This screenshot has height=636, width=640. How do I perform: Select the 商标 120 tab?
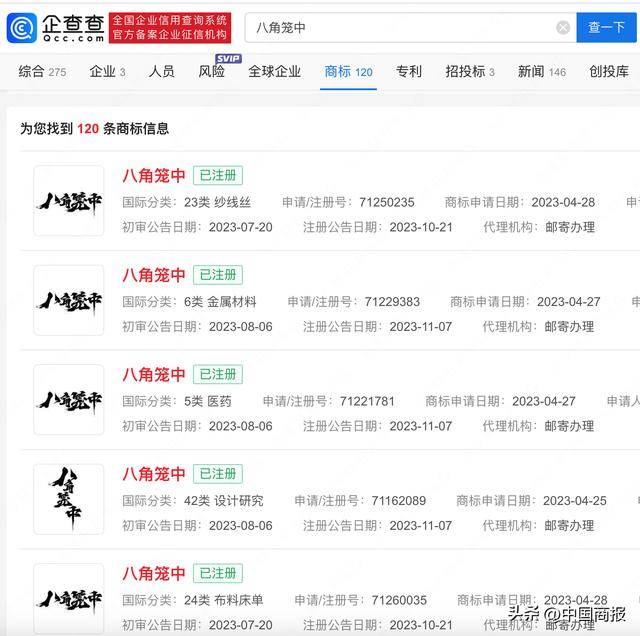tap(348, 72)
